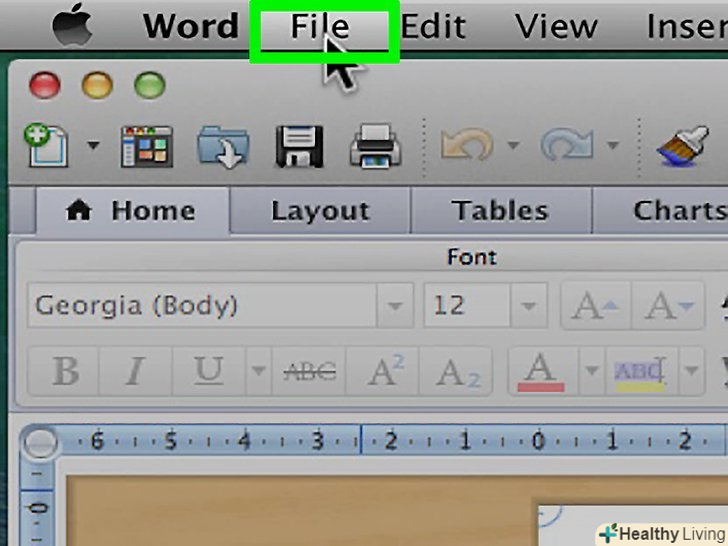Click the Home tab house icon

click(x=79, y=210)
